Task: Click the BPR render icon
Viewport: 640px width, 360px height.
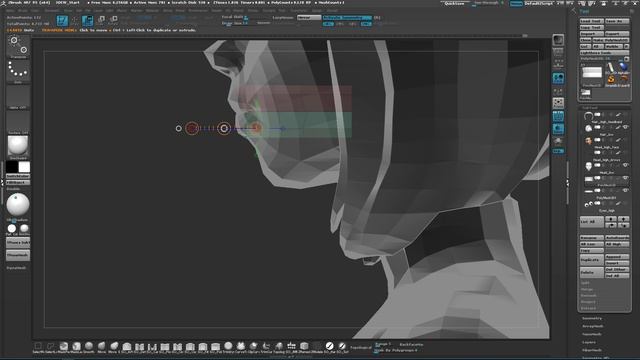Action: (x=558, y=40)
